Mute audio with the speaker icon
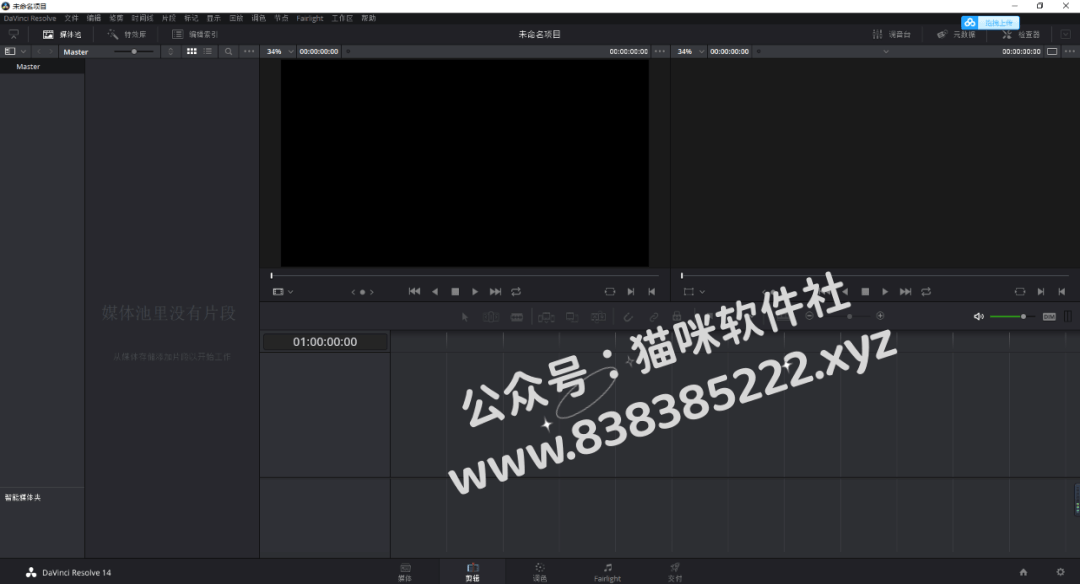Image resolution: width=1080 pixels, height=584 pixels. [x=978, y=317]
